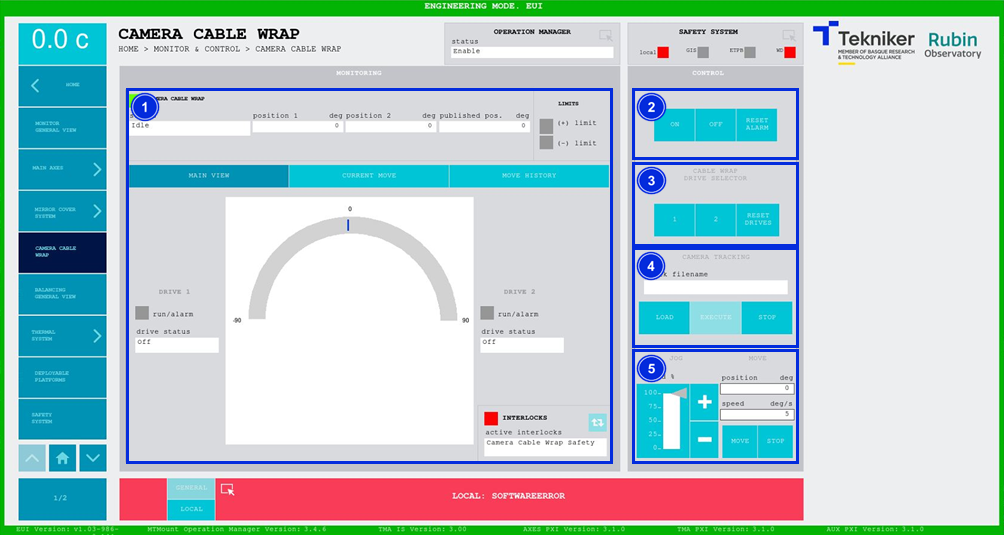Viewport: 1004px width, 535px height.
Task: Click the Stop button beside Move
Action: click(x=775, y=442)
